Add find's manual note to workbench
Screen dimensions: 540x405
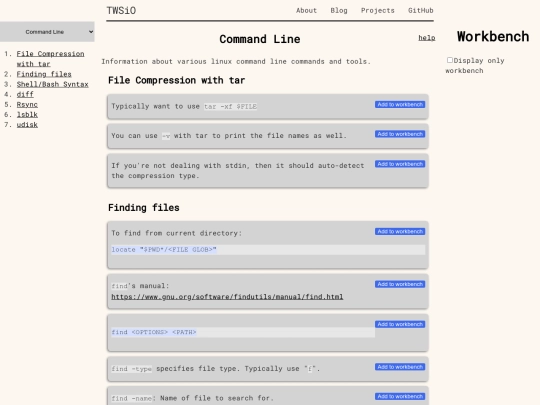[400, 284]
